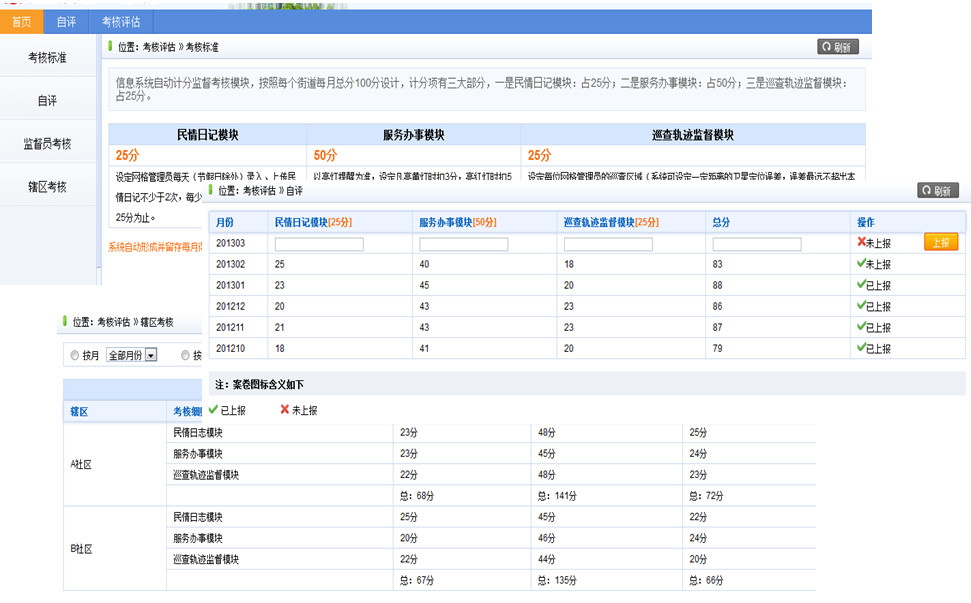
Task: Click 刷新 refresh button in 考核标准 panel
Action: pyautogui.click(x=837, y=47)
